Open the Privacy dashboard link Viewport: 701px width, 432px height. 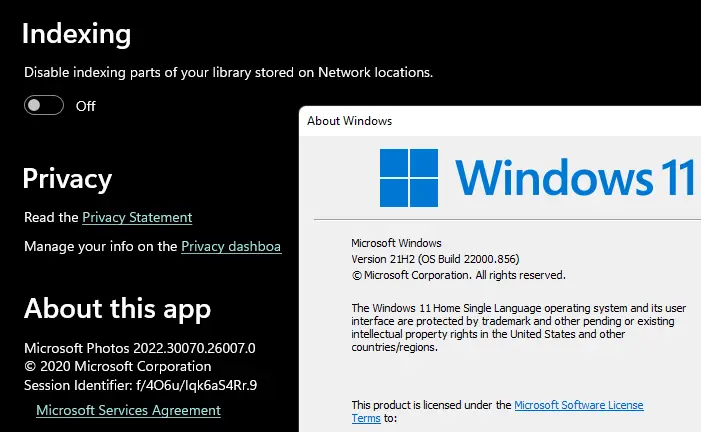coord(231,246)
